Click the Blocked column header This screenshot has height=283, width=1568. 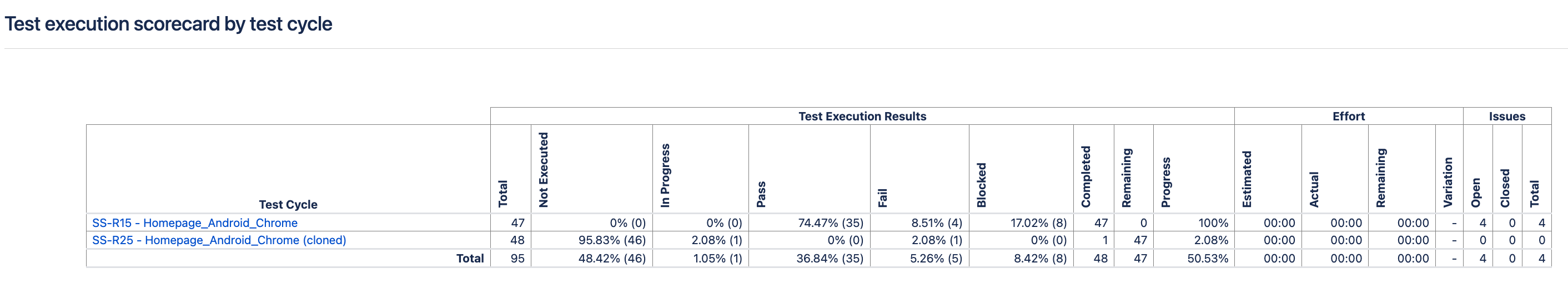click(981, 185)
